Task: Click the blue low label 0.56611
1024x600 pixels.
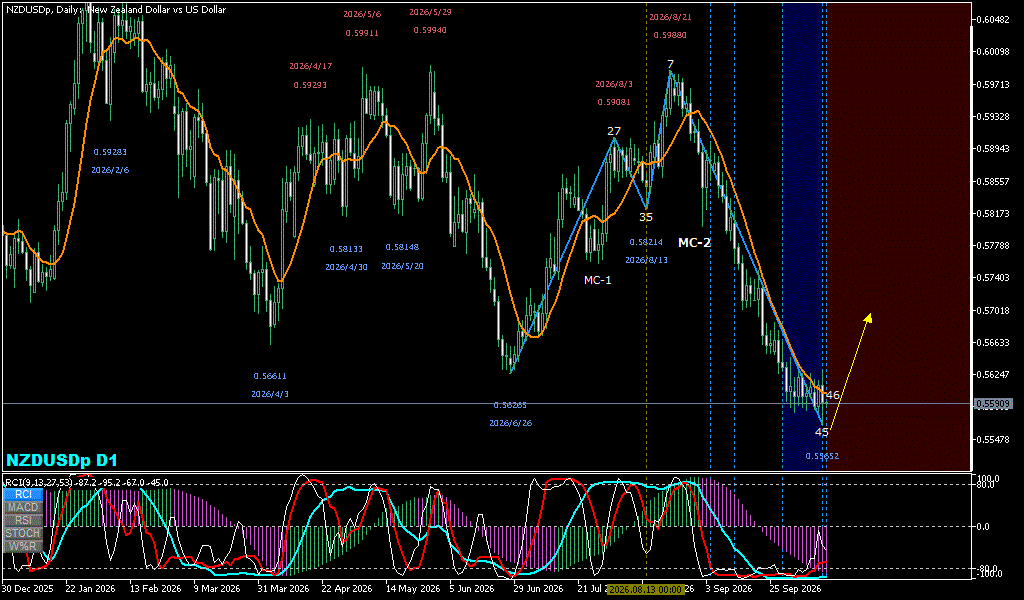Action: (270, 376)
